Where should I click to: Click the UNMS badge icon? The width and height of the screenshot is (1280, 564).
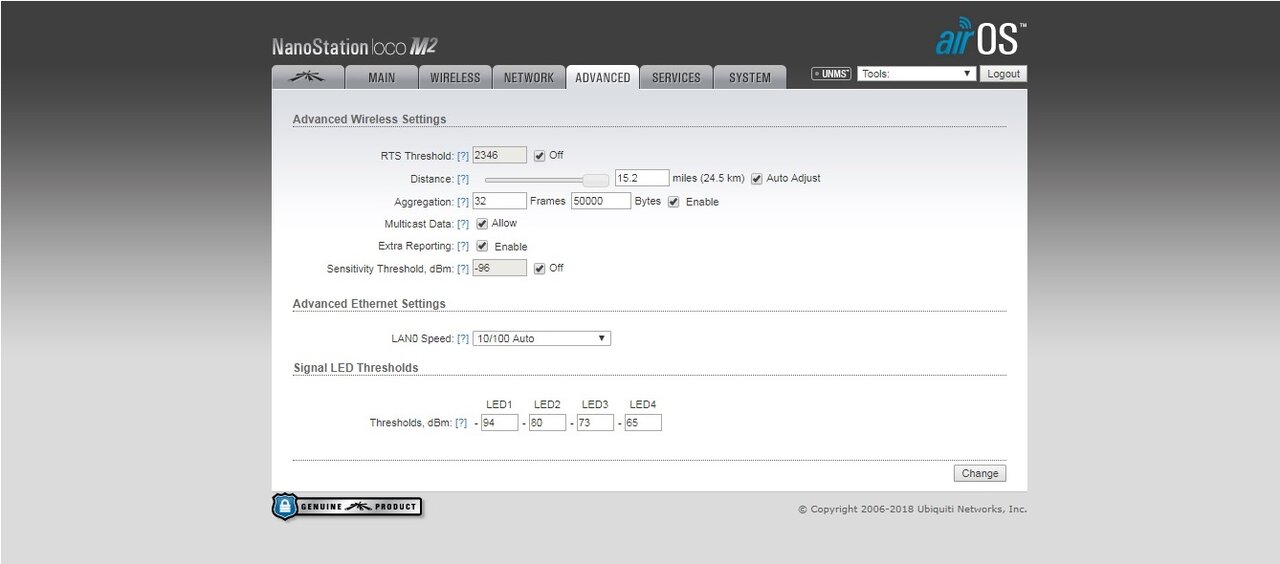pos(831,74)
